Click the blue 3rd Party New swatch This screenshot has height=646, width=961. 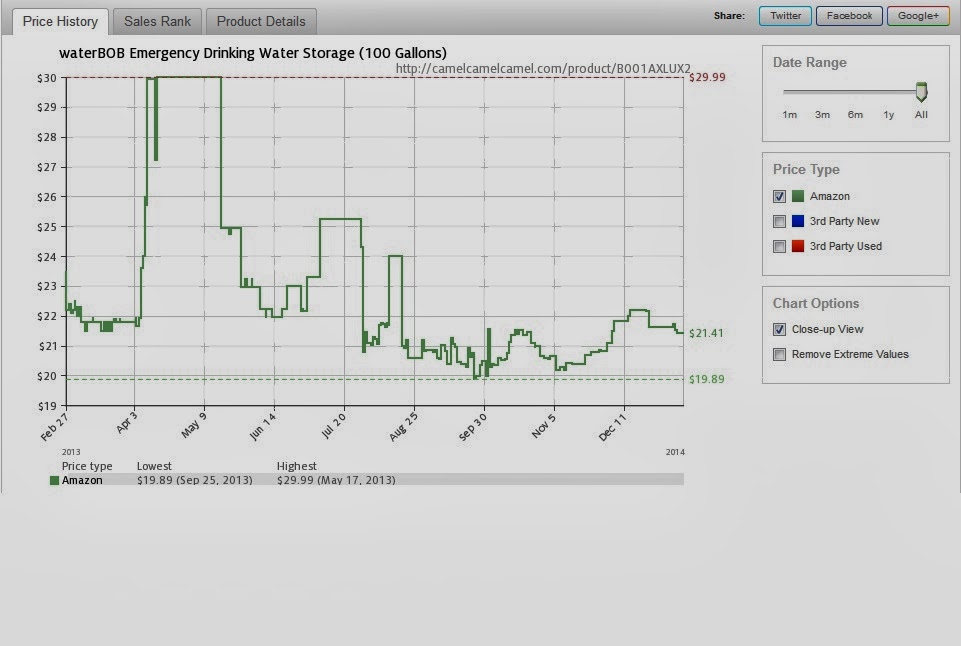797,221
